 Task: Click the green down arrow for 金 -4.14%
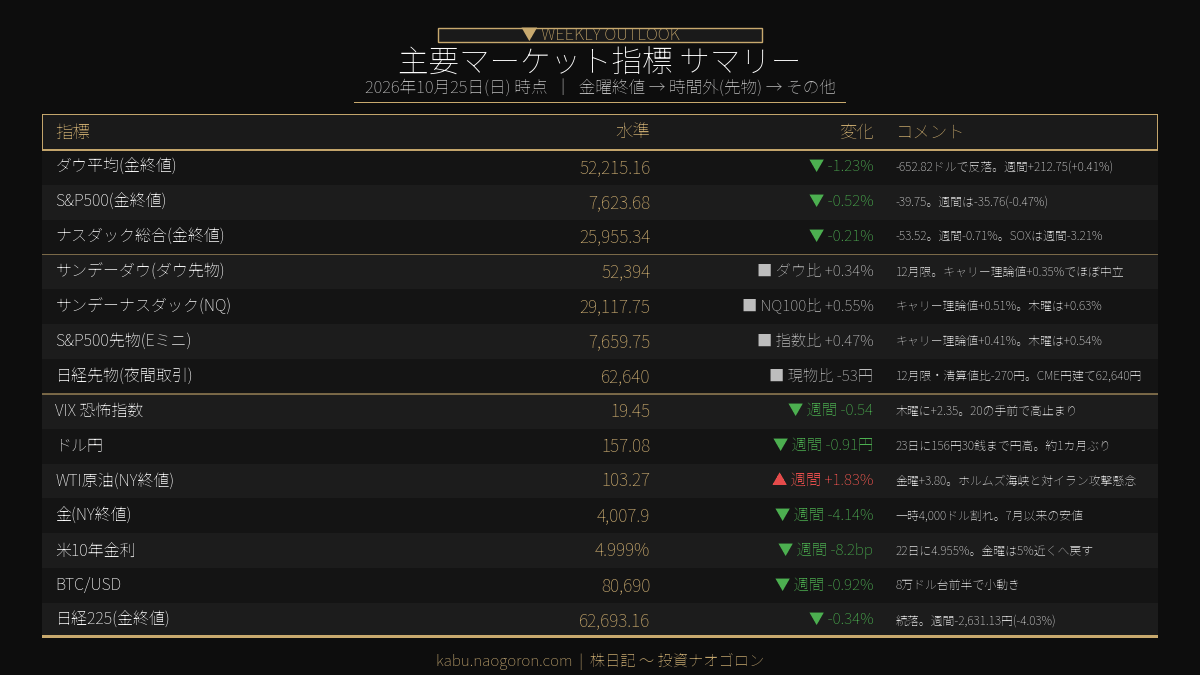pyautogui.click(x=783, y=515)
